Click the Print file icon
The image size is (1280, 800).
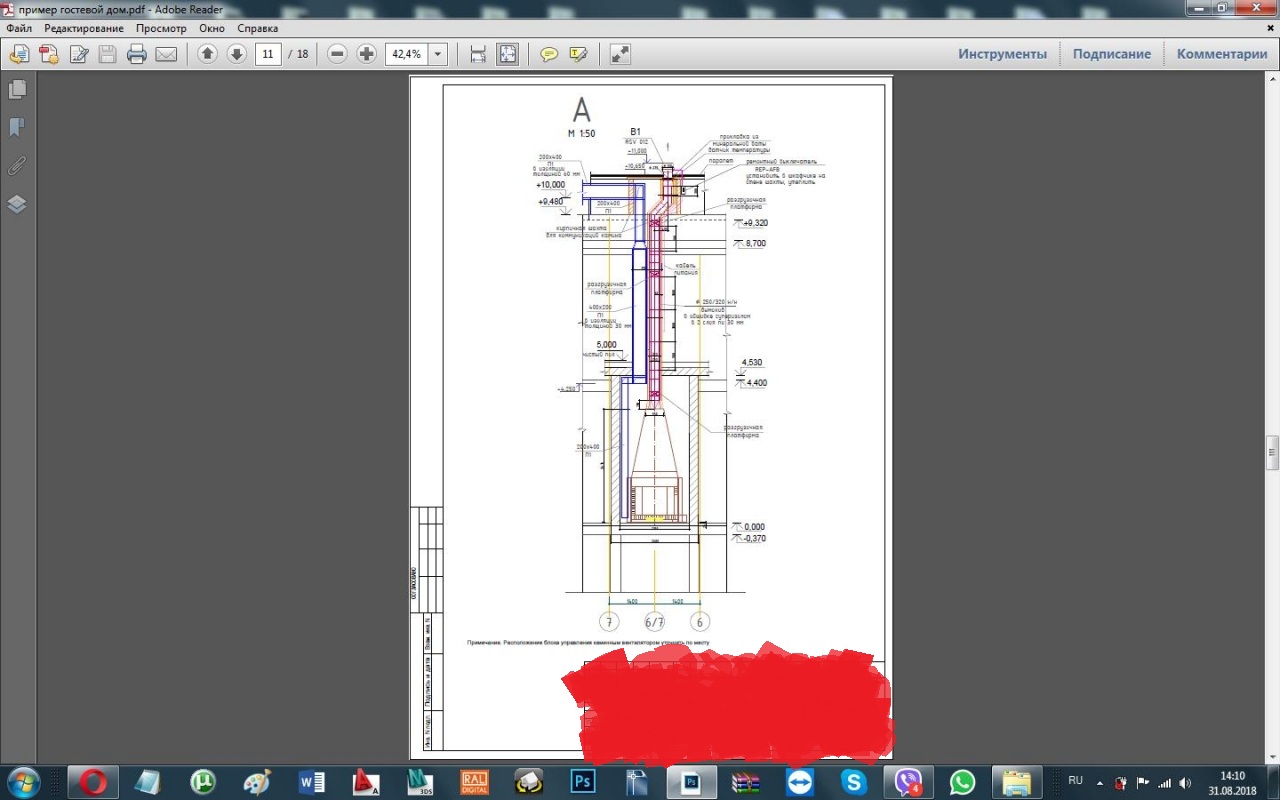point(137,54)
